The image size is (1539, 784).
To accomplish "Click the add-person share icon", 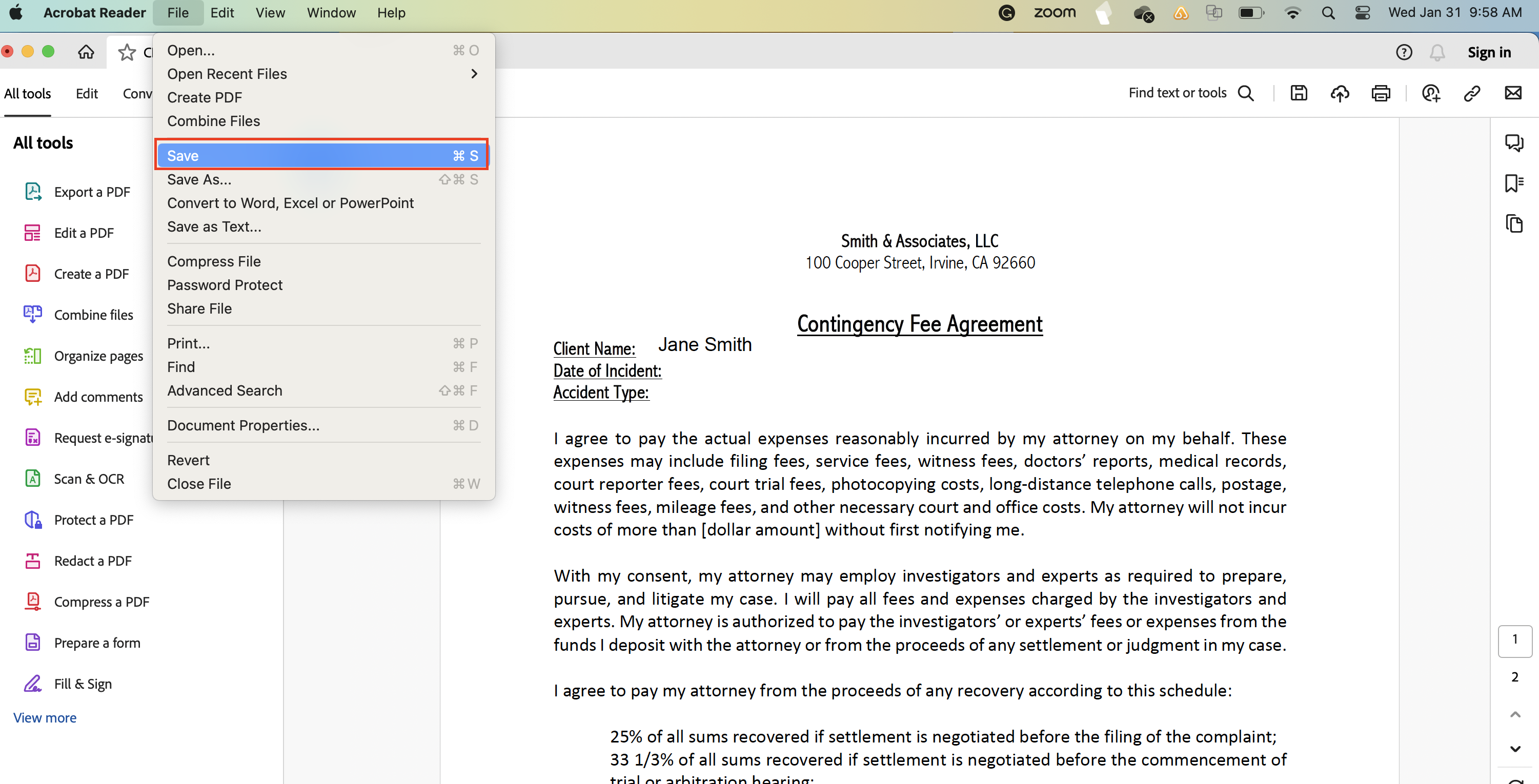I will click(1431, 93).
